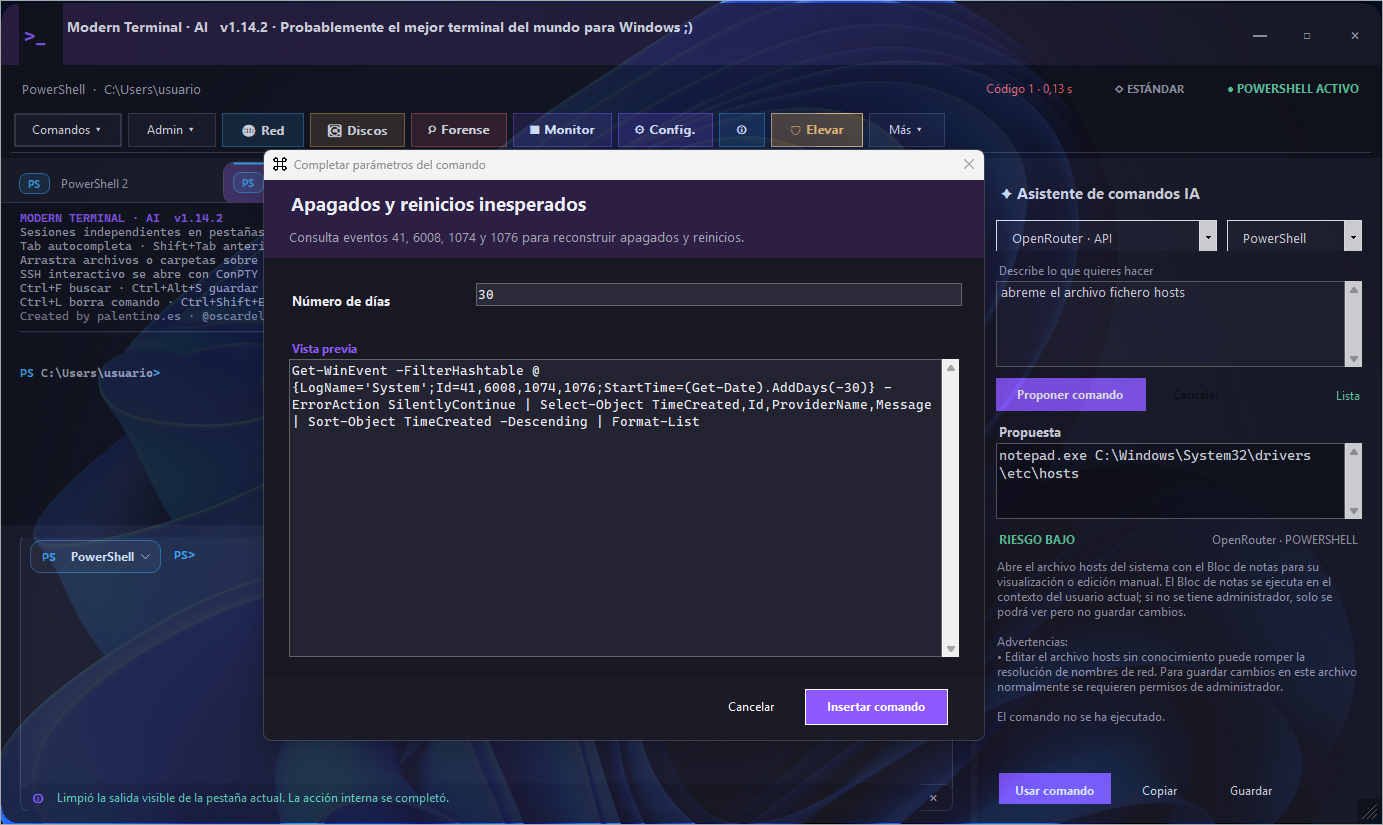Click the info circle toolbar button
Viewport: 1383px width, 825px height.
pyautogui.click(x=741, y=130)
